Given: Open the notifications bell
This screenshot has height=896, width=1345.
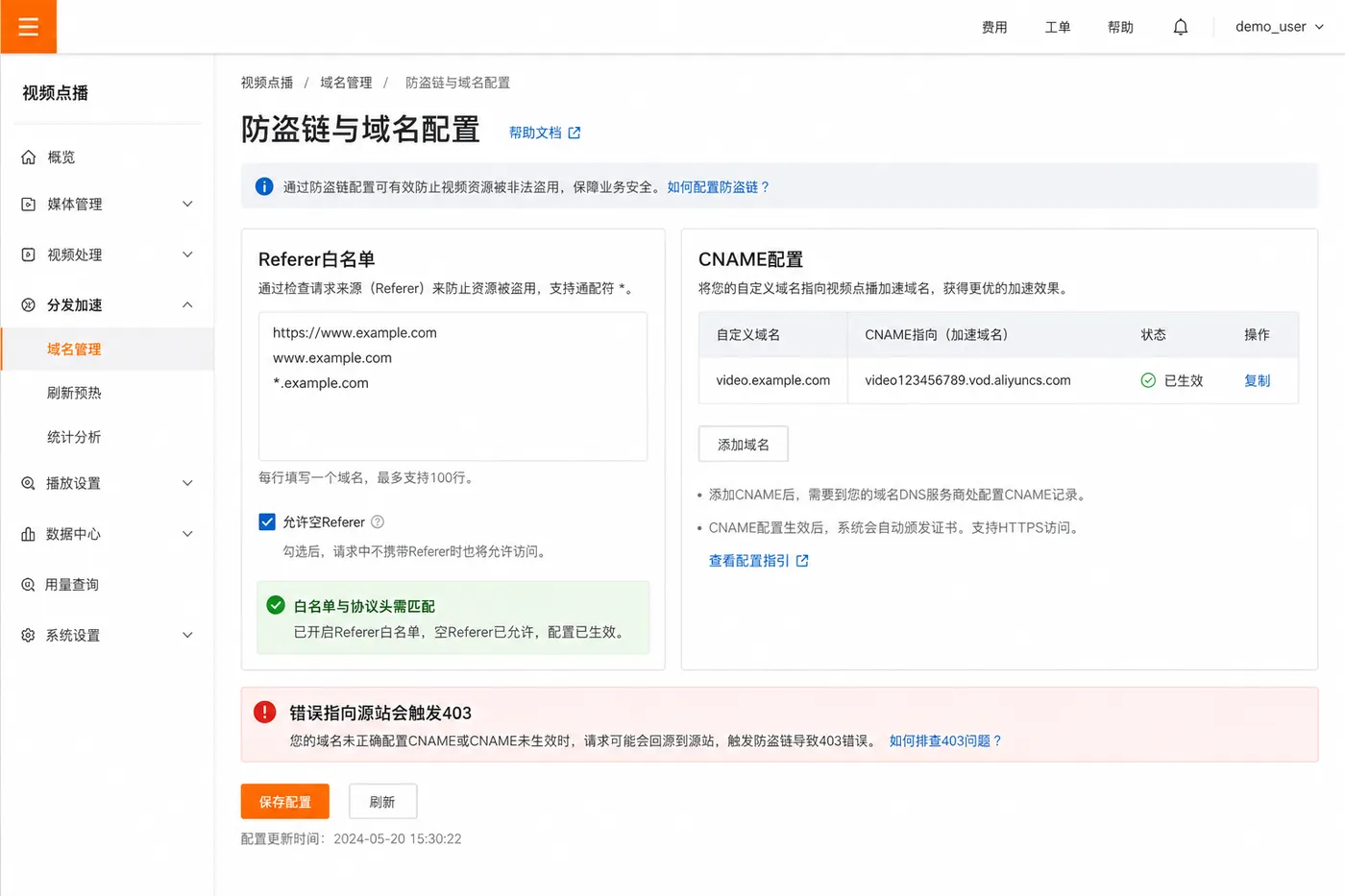Looking at the screenshot, I should (x=1181, y=27).
